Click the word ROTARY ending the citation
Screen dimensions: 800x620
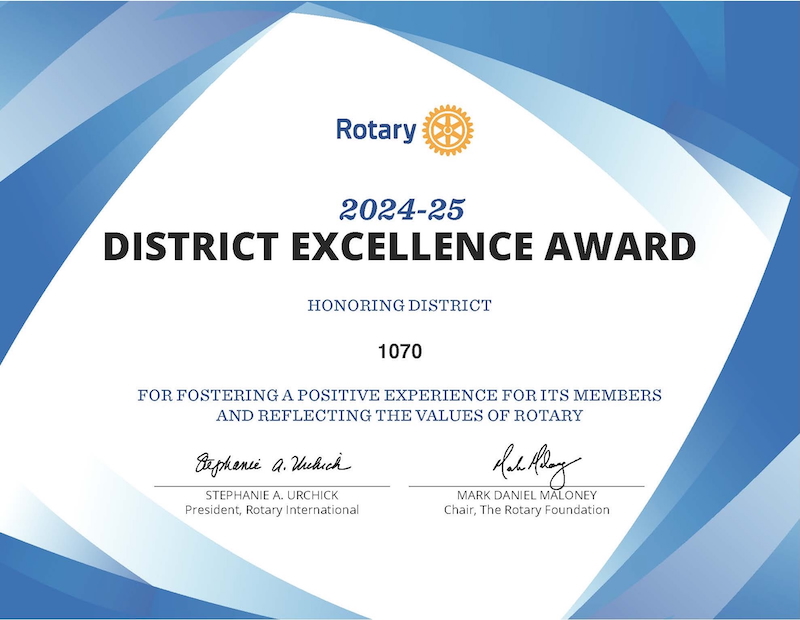point(551,415)
